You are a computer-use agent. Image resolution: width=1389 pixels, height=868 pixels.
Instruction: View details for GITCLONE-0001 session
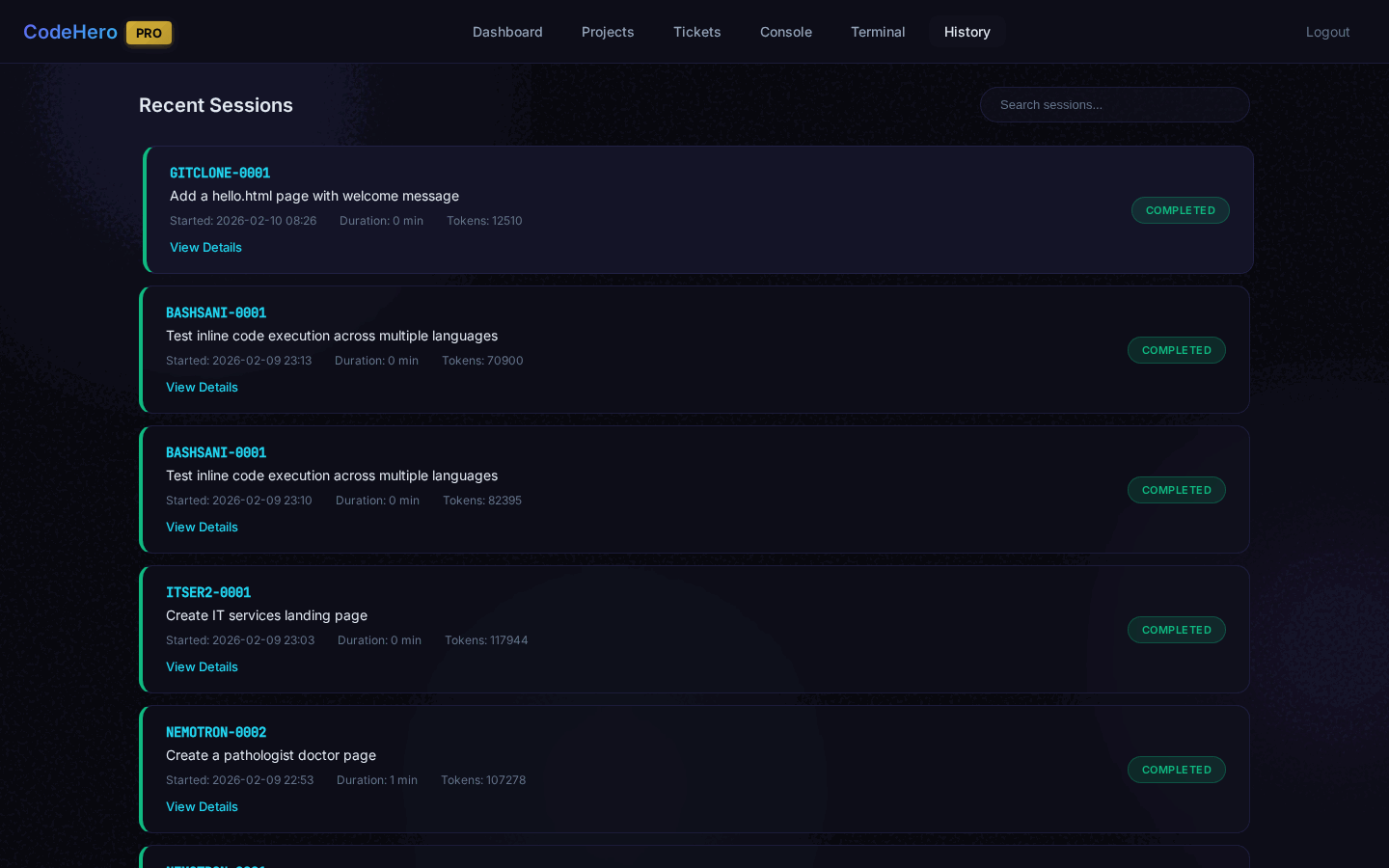[205, 247]
